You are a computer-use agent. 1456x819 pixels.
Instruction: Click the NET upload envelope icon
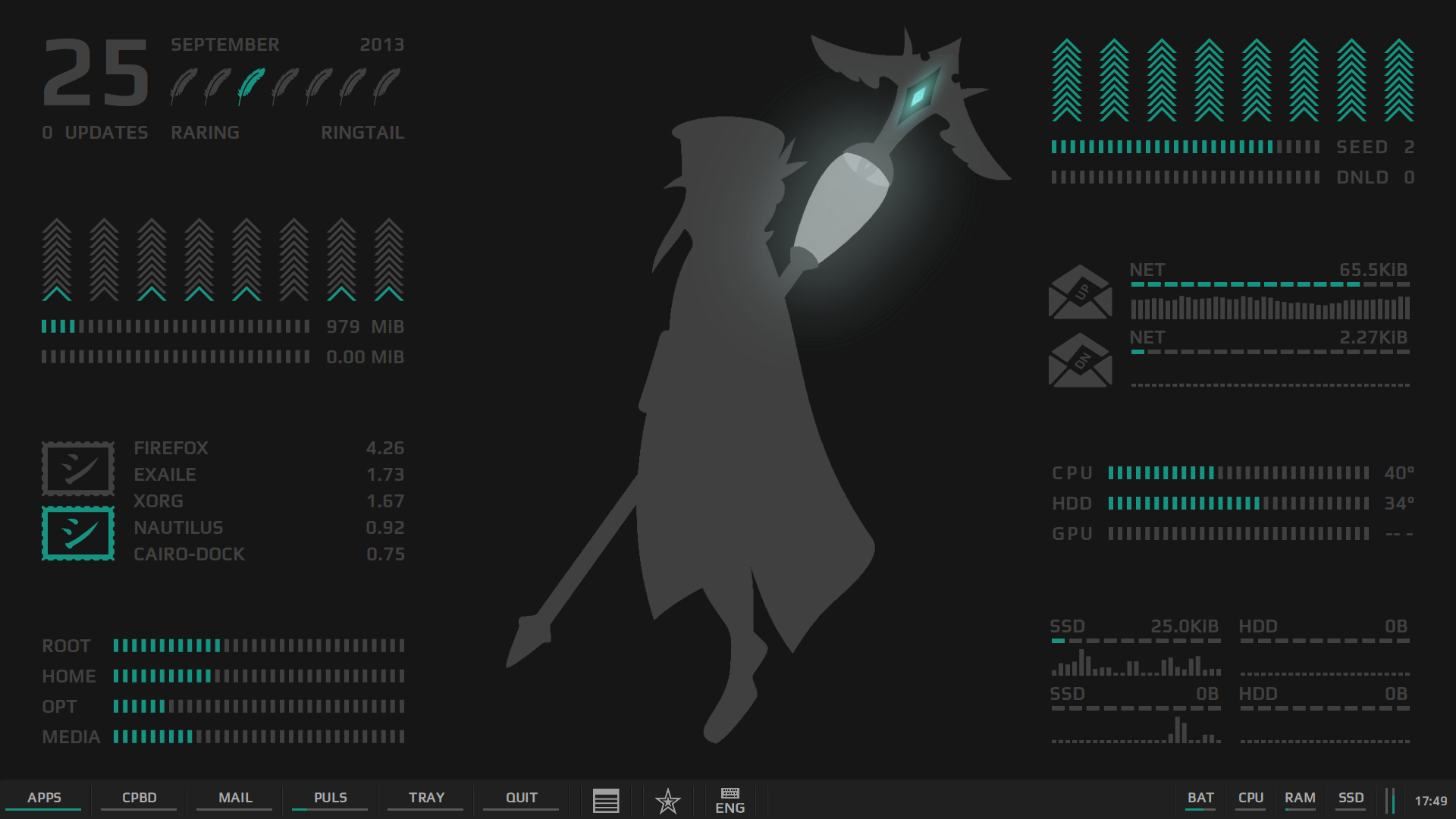pos(1080,292)
